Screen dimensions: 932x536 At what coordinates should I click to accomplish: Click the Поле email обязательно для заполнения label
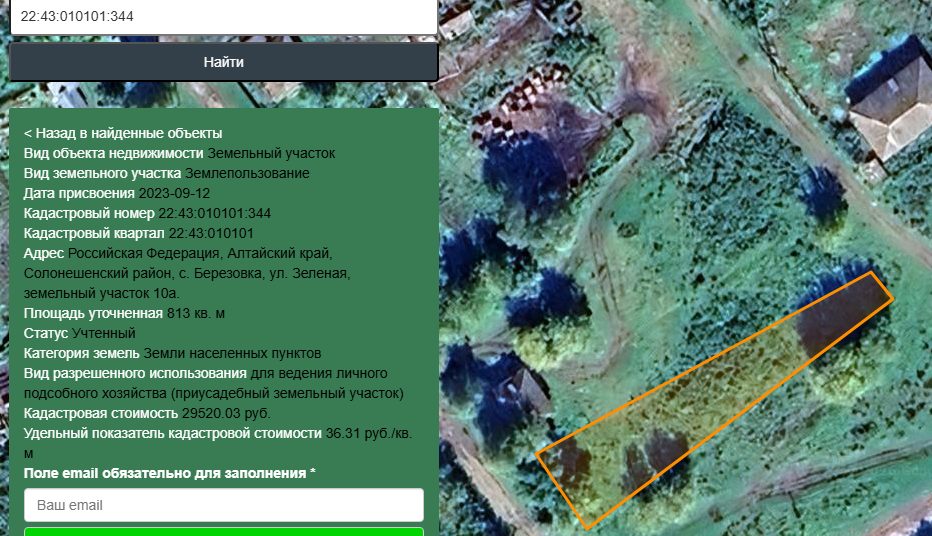pos(169,473)
